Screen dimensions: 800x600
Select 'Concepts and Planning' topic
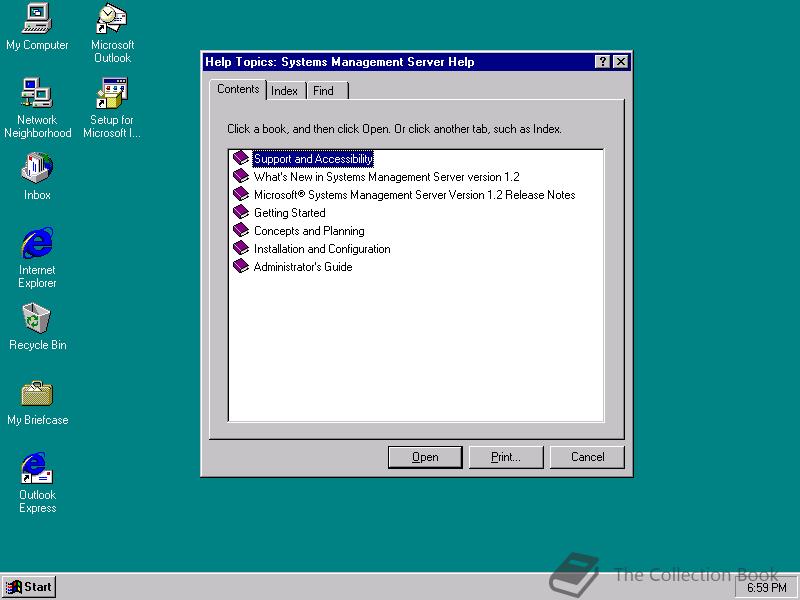(309, 231)
